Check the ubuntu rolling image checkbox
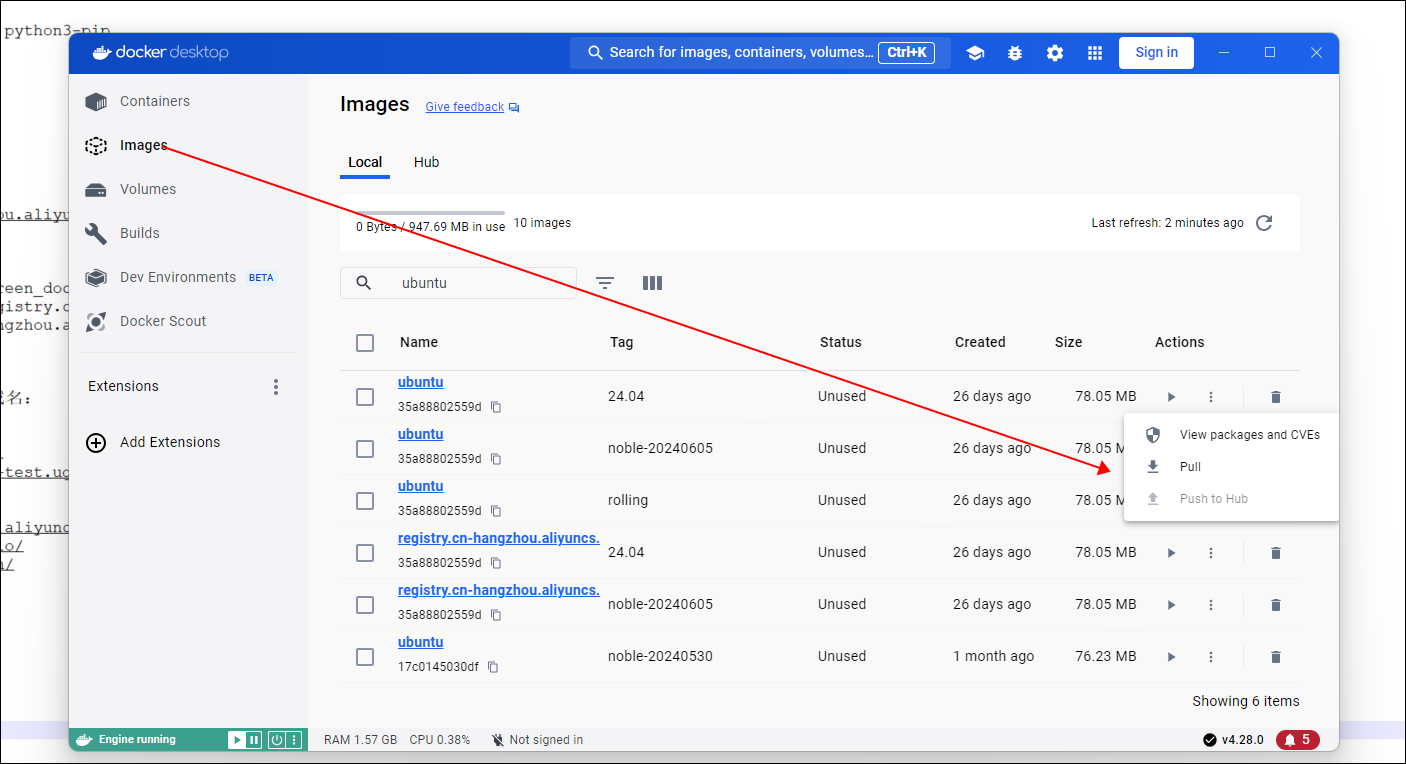1406x764 pixels. point(365,501)
